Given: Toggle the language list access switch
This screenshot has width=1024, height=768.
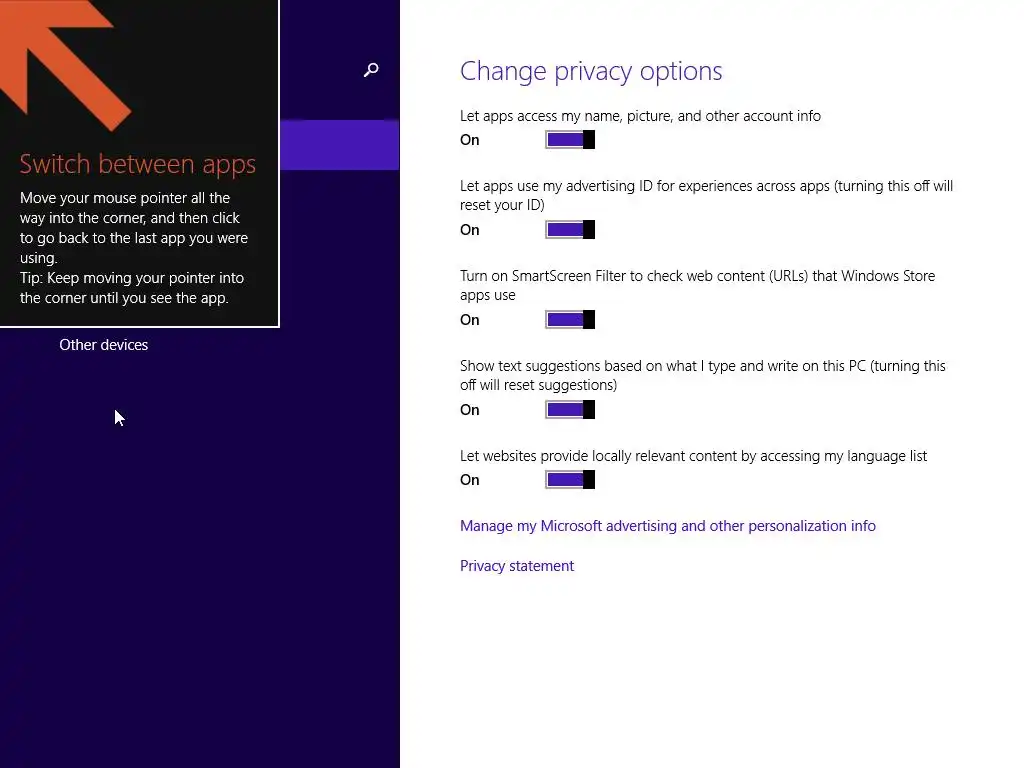Looking at the screenshot, I should tap(570, 480).
